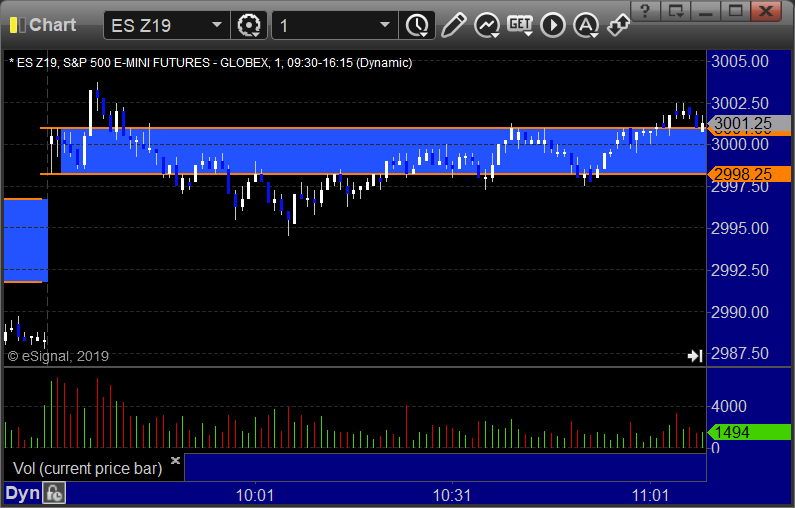Screen dimensions: 795x508
Task: Click the ES Z19 S&P 500 chart title
Action: (210, 63)
